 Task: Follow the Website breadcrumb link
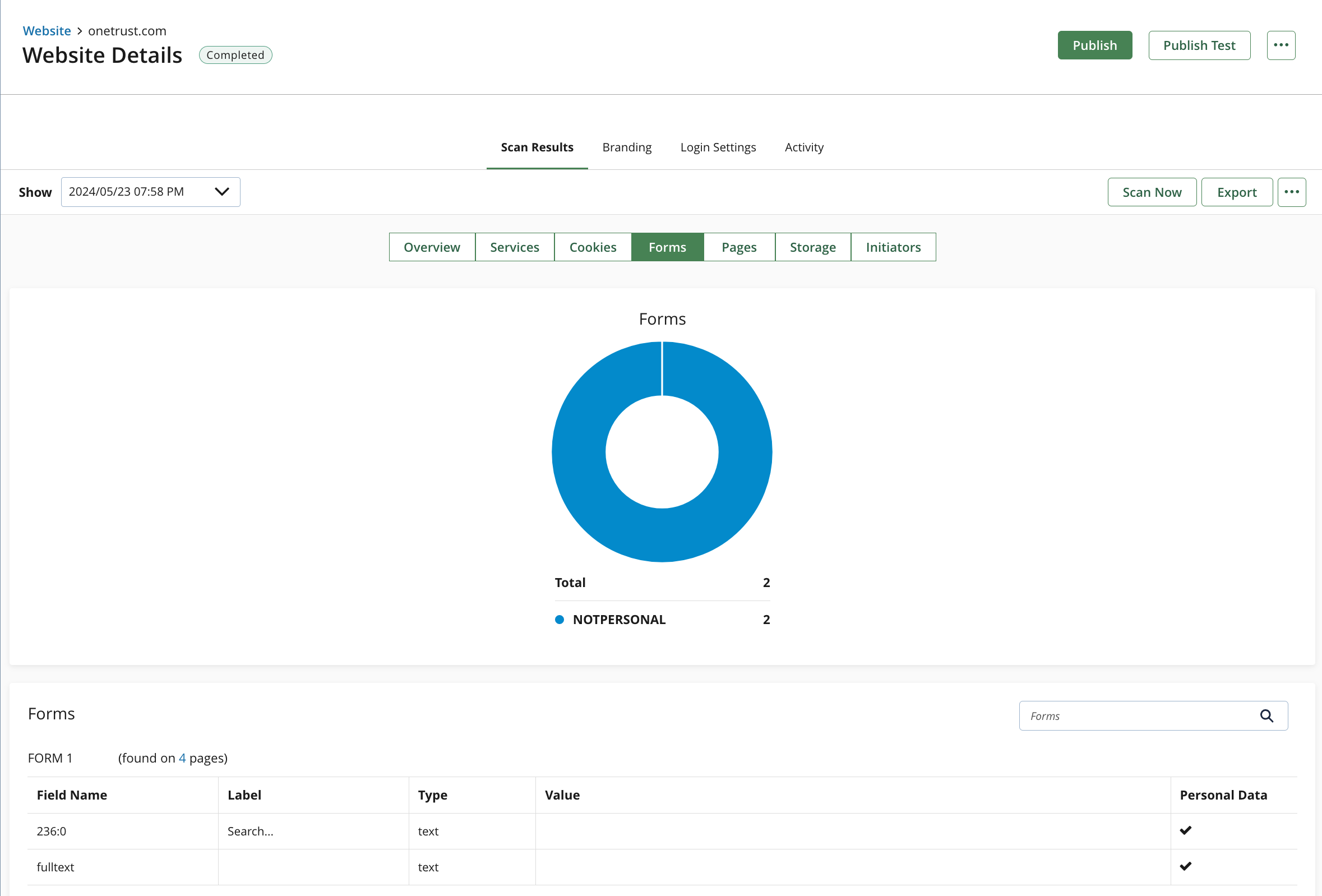47,31
